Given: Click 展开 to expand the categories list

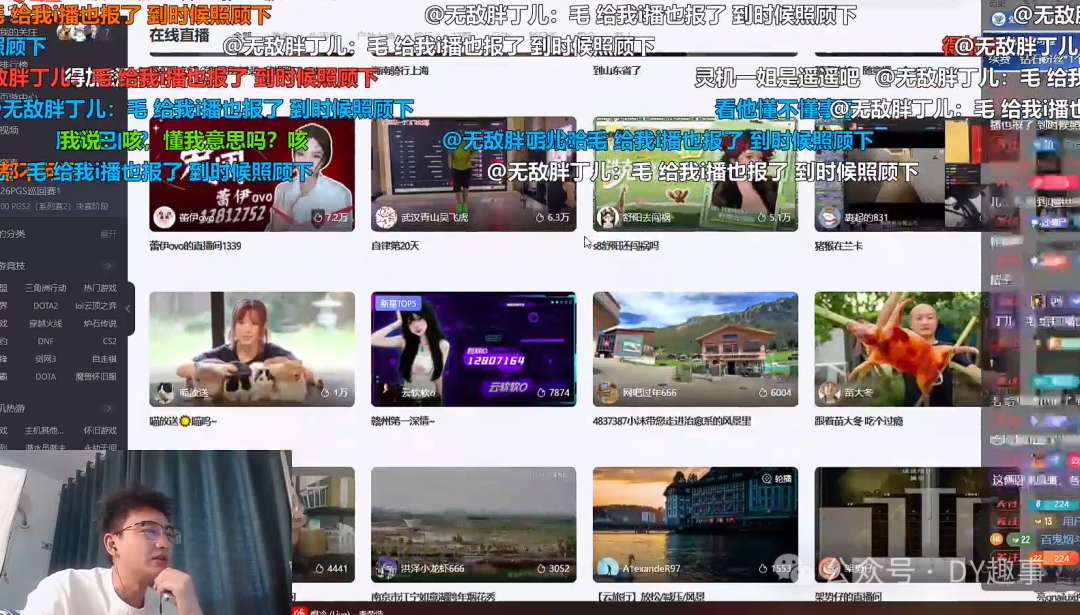Looking at the screenshot, I should pyautogui.click(x=108, y=234).
